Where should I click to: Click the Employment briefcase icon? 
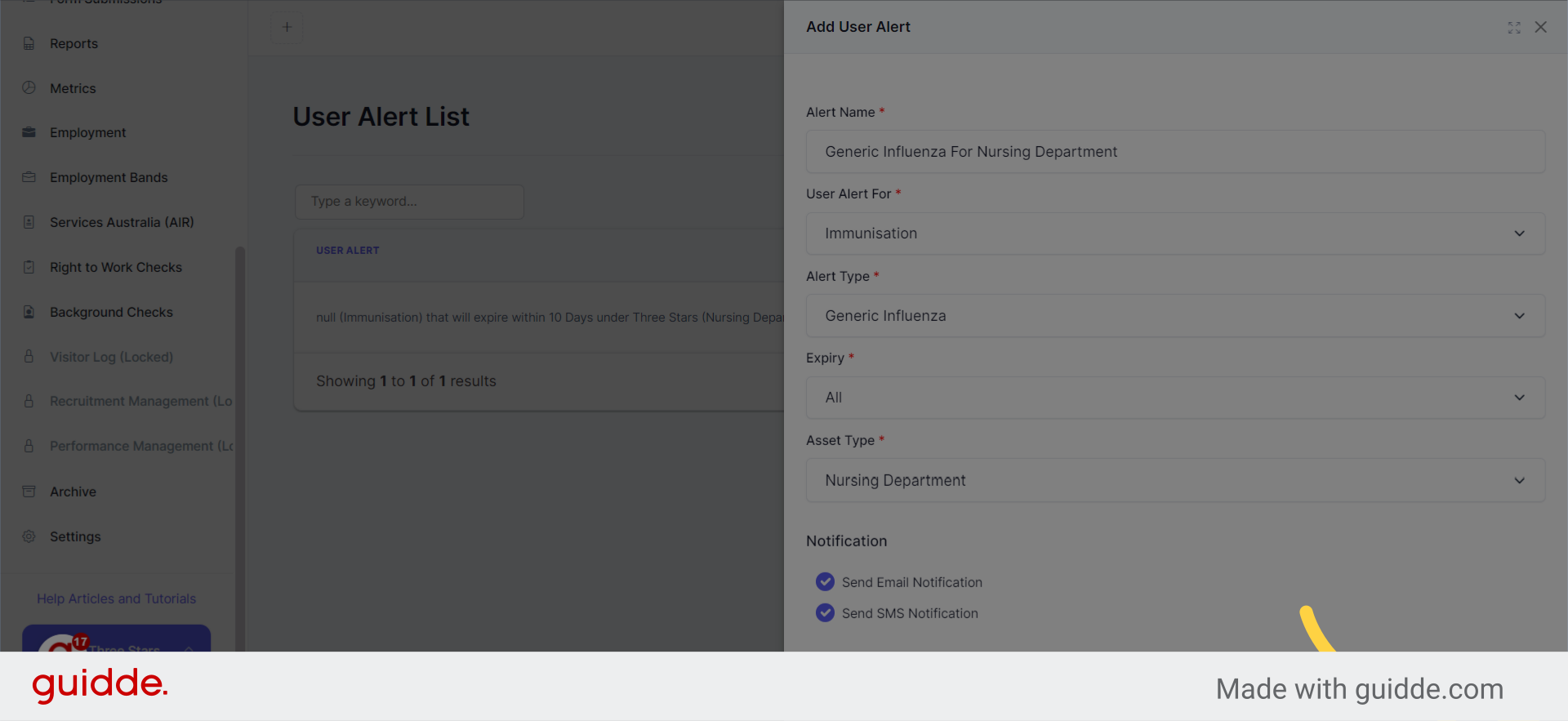29,132
